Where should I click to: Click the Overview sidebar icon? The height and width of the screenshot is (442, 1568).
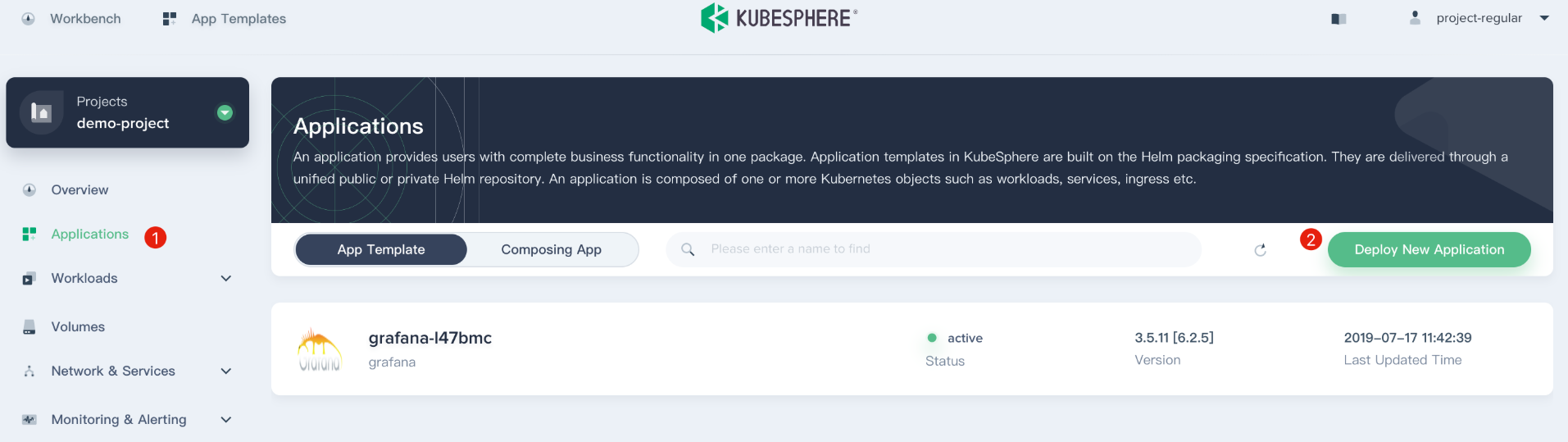(30, 190)
